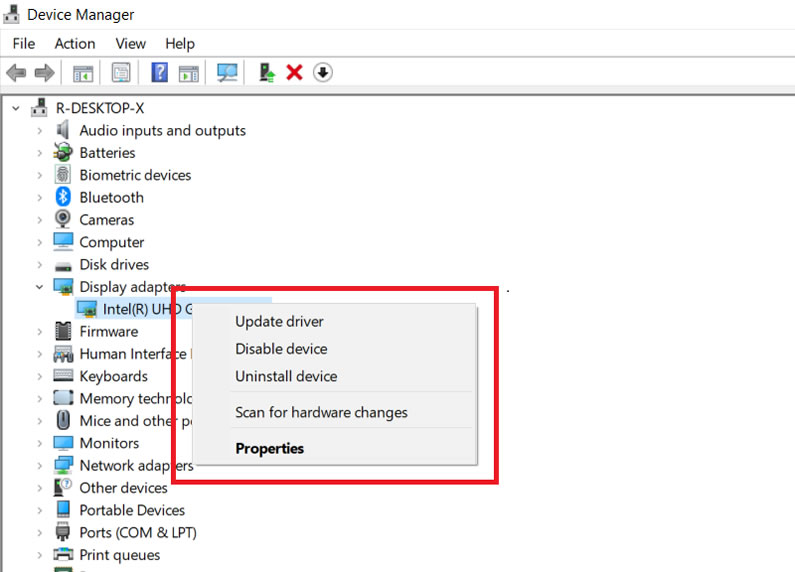Image resolution: width=795 pixels, height=572 pixels.
Task: Expand the Print queues chevron
Action: (40, 555)
